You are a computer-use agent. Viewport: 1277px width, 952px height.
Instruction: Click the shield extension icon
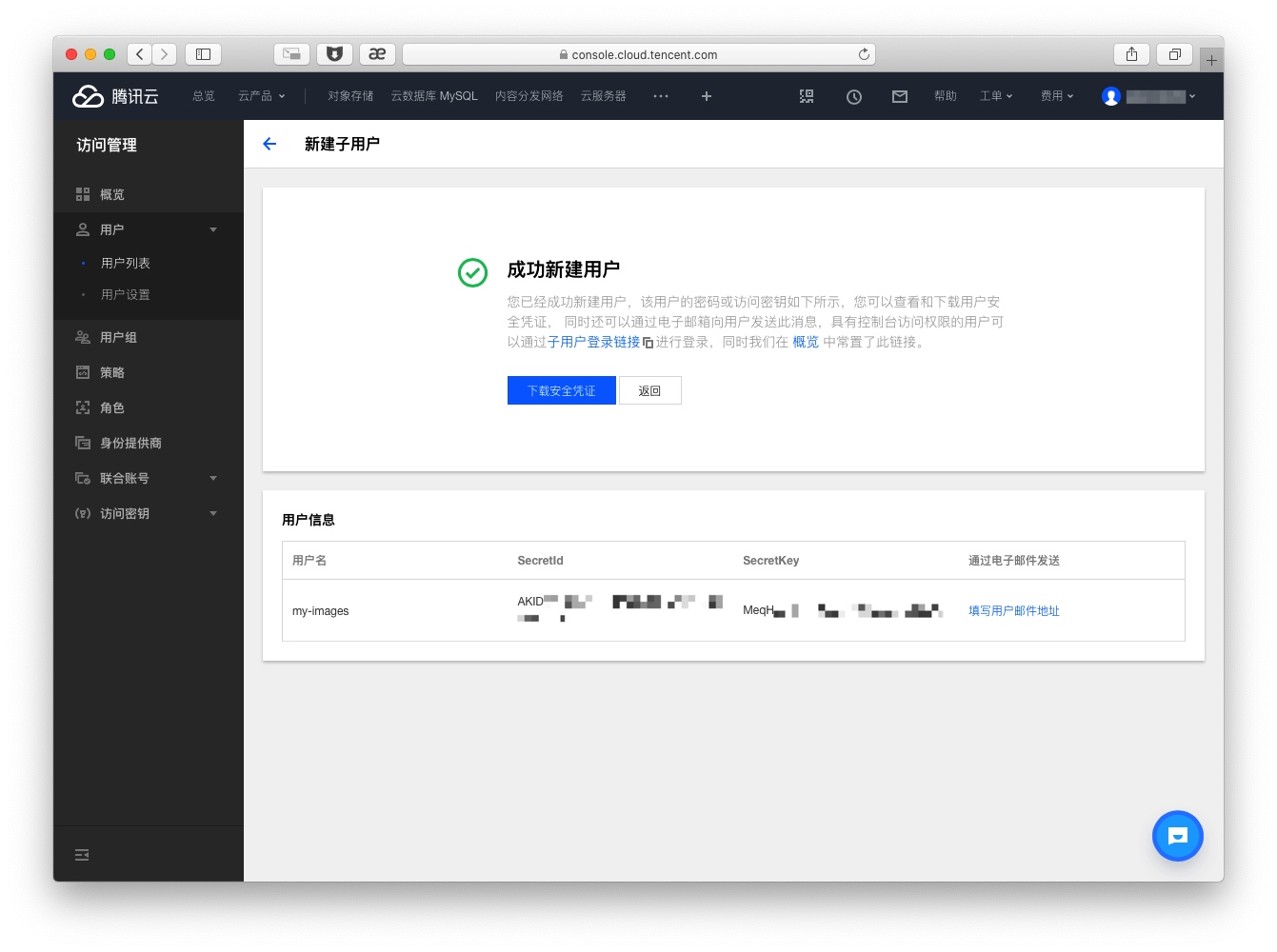(x=334, y=54)
